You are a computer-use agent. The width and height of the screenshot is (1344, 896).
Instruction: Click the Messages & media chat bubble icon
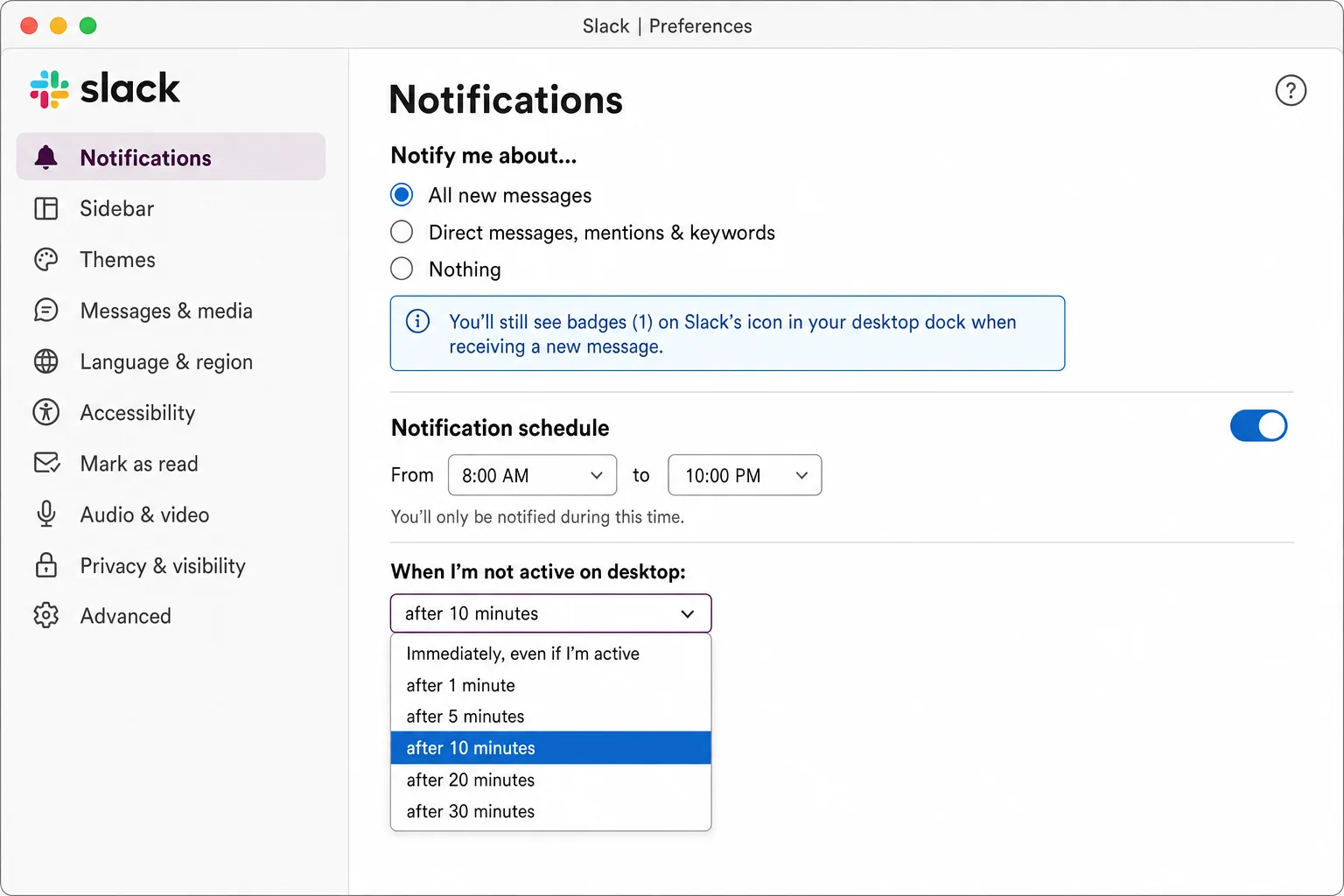tap(45, 311)
